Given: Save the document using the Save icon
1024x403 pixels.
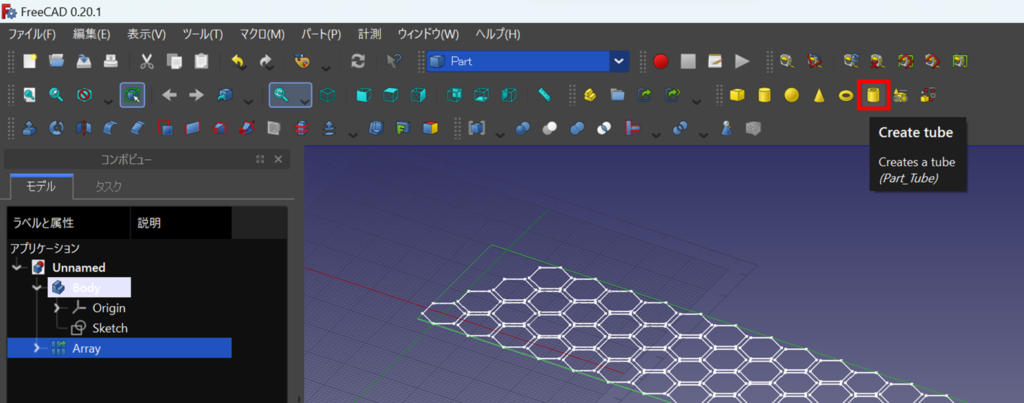Looking at the screenshot, I should coord(84,61).
